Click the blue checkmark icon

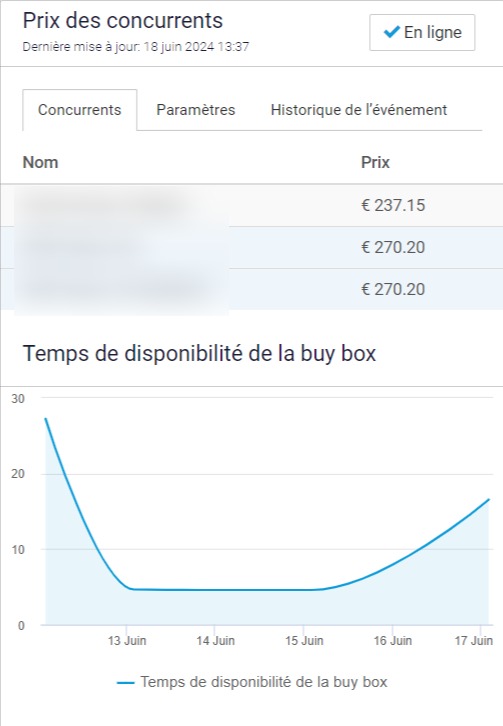(x=392, y=31)
